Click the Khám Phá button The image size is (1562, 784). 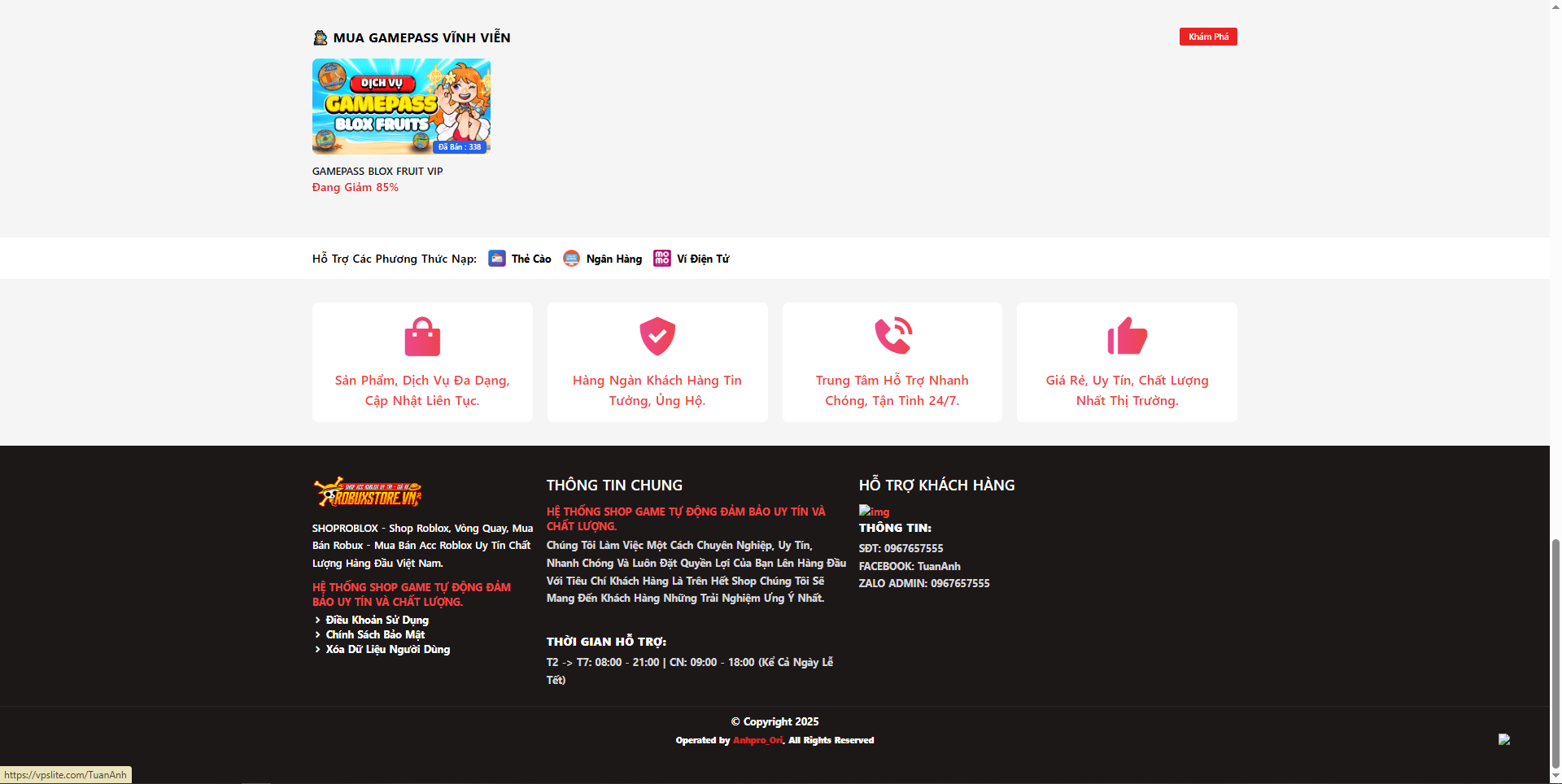coord(1208,37)
